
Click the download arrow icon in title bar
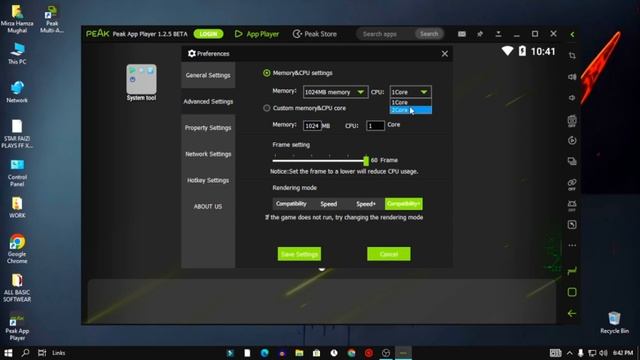tap(498, 34)
